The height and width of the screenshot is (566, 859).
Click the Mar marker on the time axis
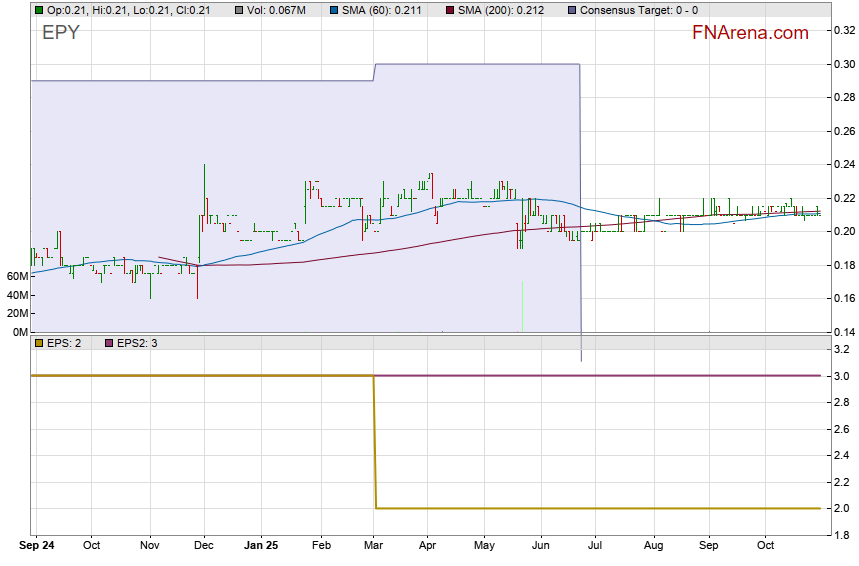coord(373,546)
